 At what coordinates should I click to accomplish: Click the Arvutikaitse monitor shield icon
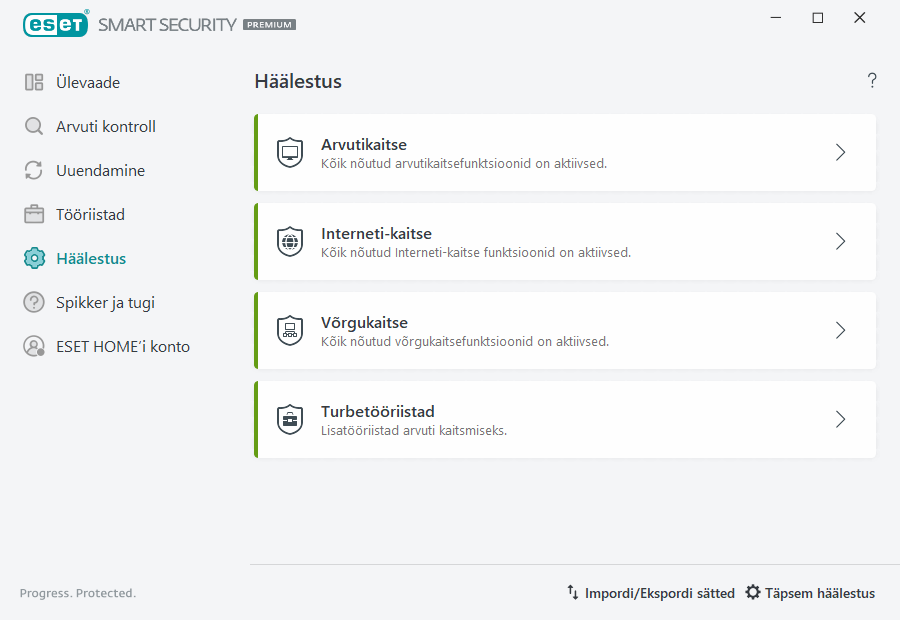[x=290, y=152]
